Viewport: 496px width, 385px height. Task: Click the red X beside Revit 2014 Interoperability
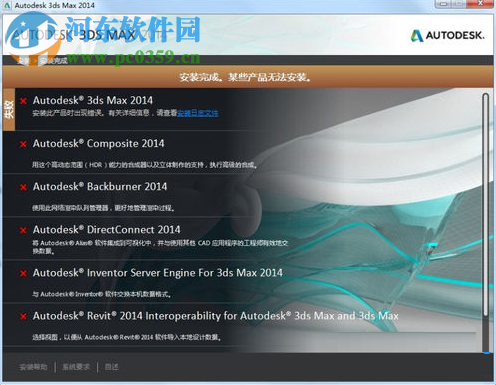point(23,316)
